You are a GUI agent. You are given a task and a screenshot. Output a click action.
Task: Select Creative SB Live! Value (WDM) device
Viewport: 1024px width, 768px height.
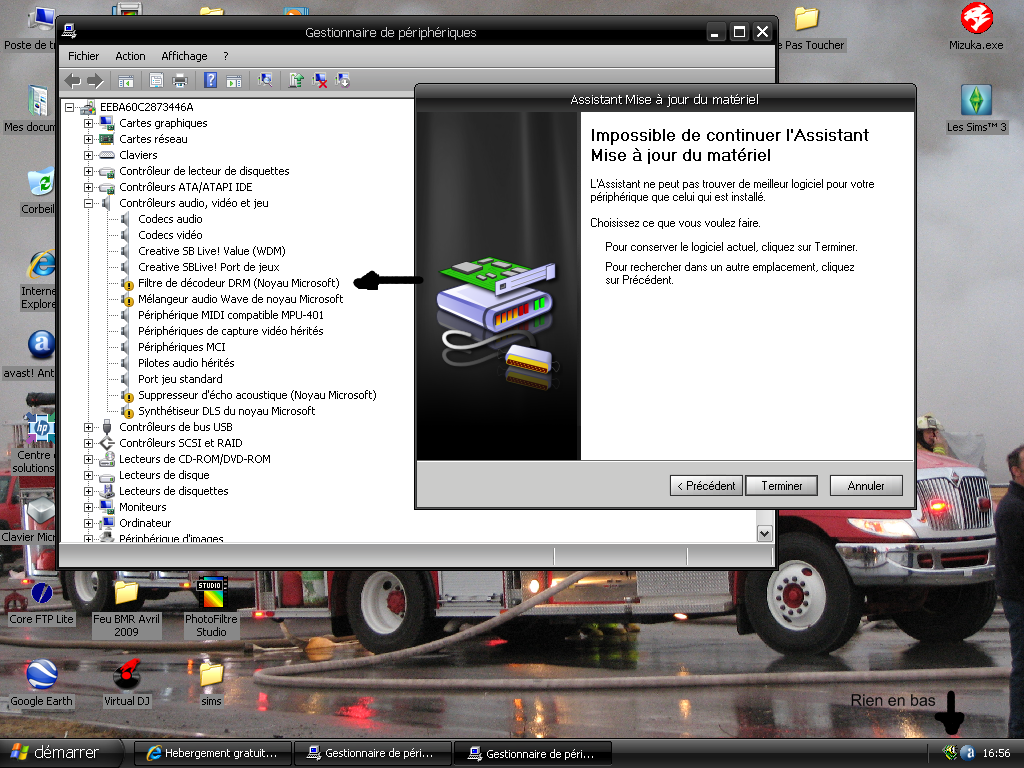click(x=211, y=251)
